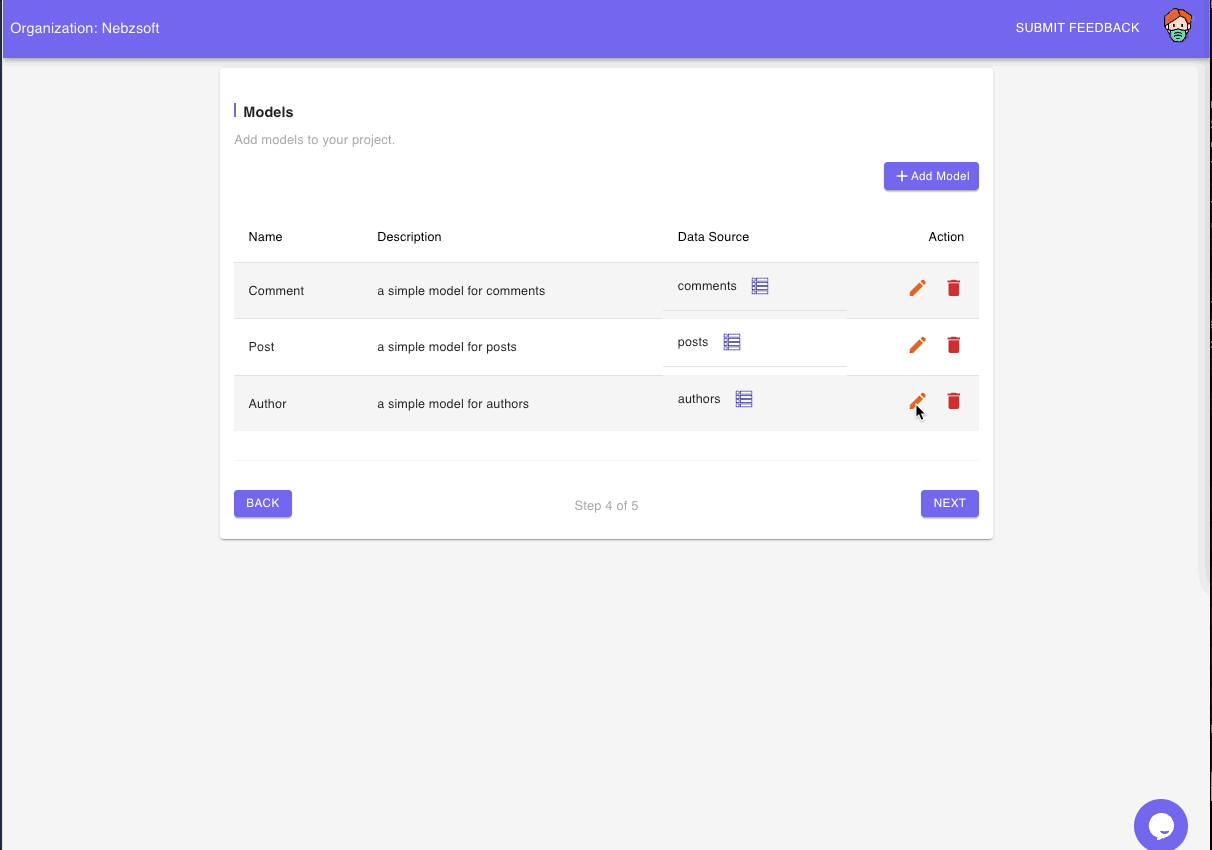Image resolution: width=1212 pixels, height=850 pixels.
Task: Delete the Comment model via trash icon
Action: [x=954, y=288]
